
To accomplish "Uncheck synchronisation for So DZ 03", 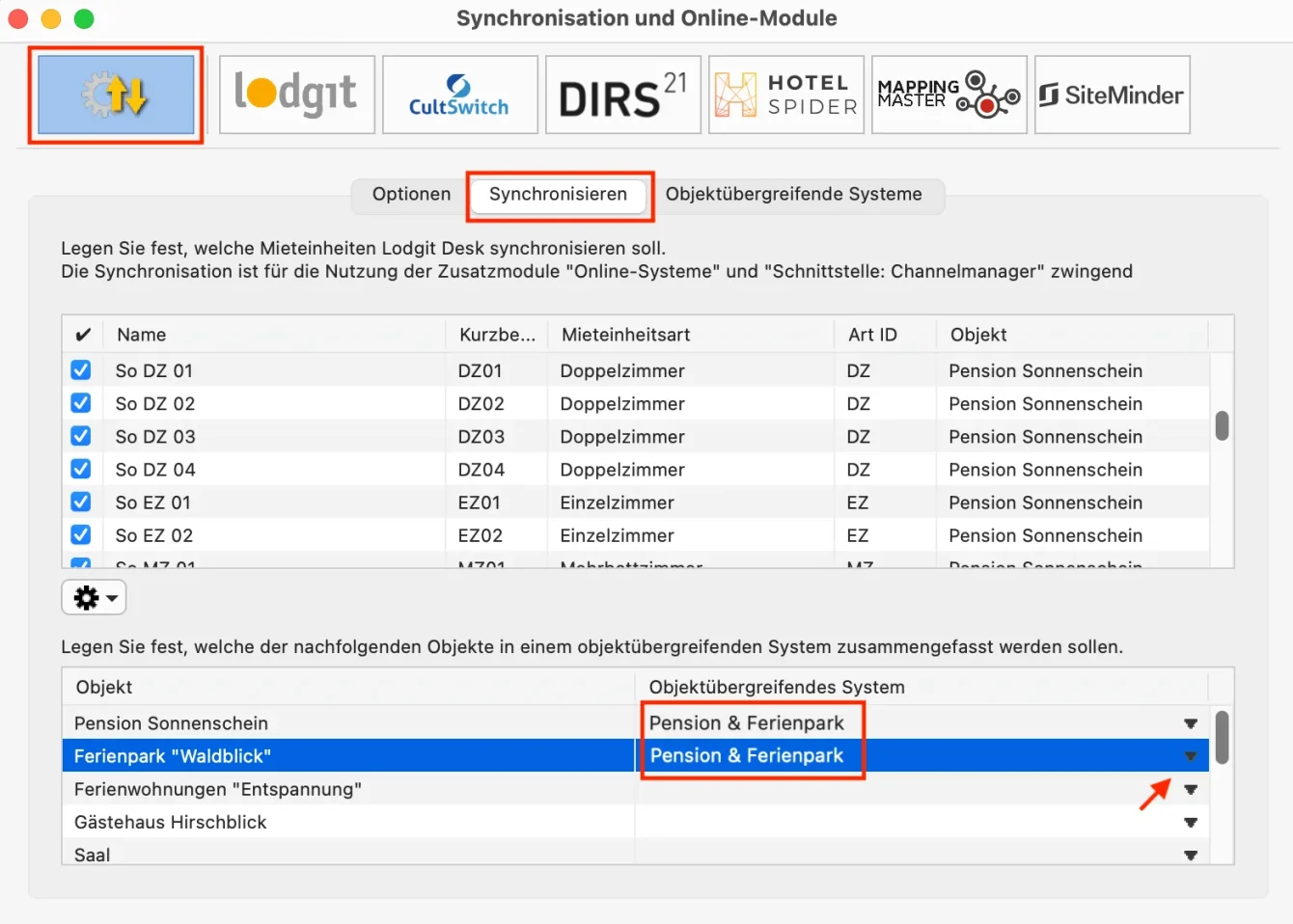I will 81,436.
